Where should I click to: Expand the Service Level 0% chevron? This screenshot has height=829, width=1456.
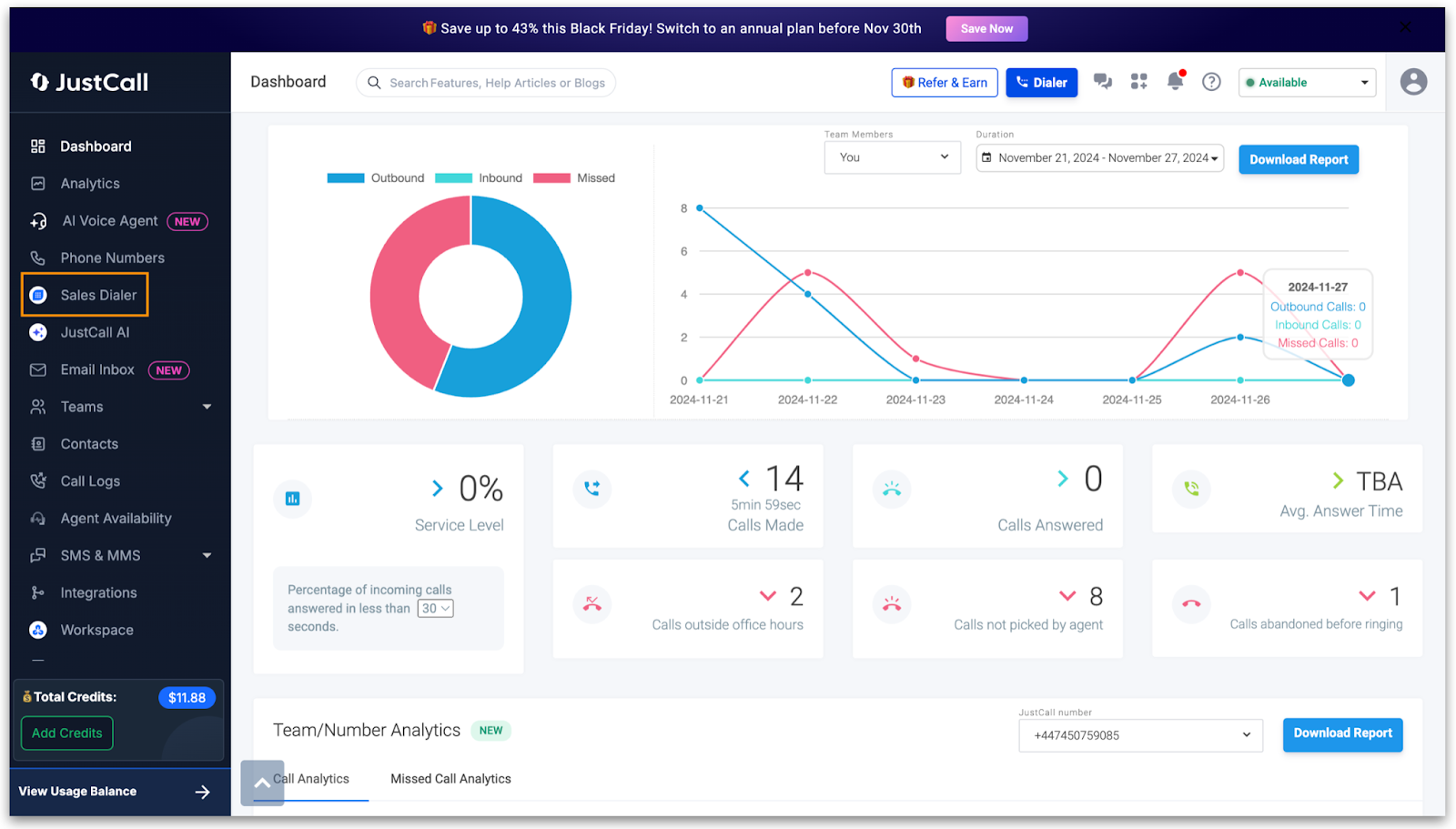438,489
